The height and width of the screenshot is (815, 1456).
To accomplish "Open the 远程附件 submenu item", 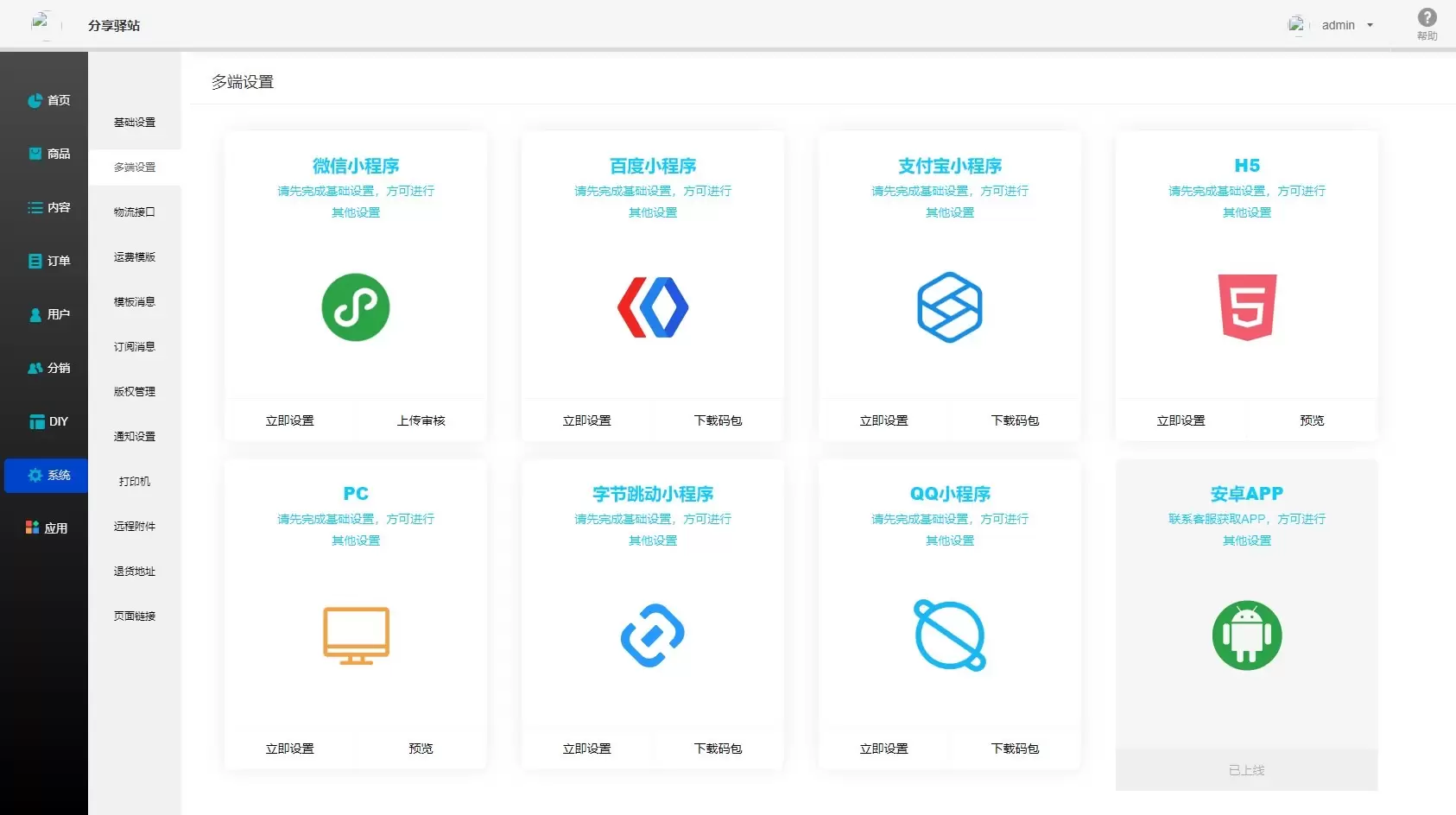I will pyautogui.click(x=135, y=527).
